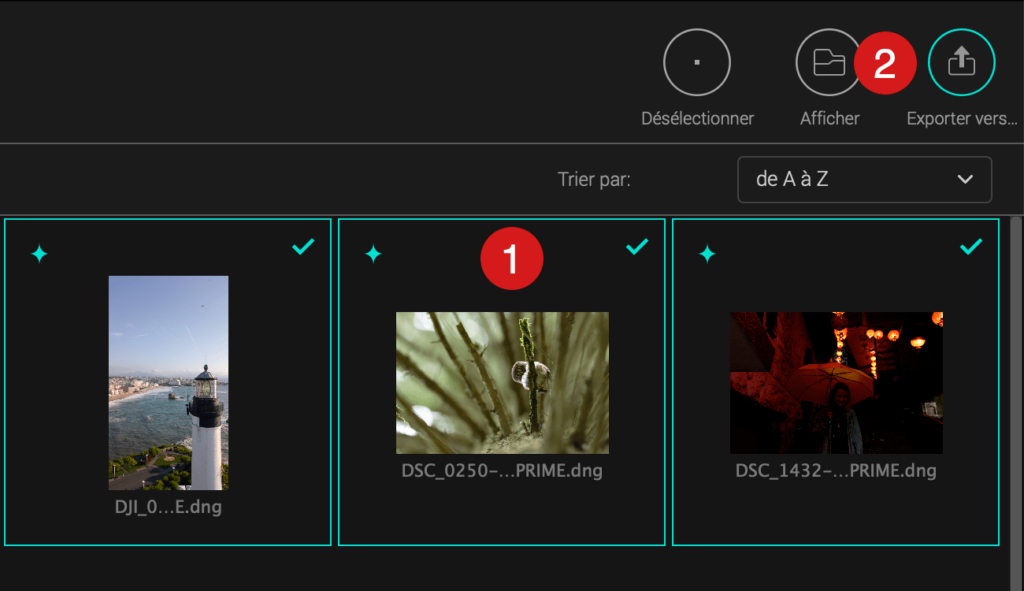Click the Exporter vers share icon
Viewport: 1024px width, 591px height.
[961, 62]
